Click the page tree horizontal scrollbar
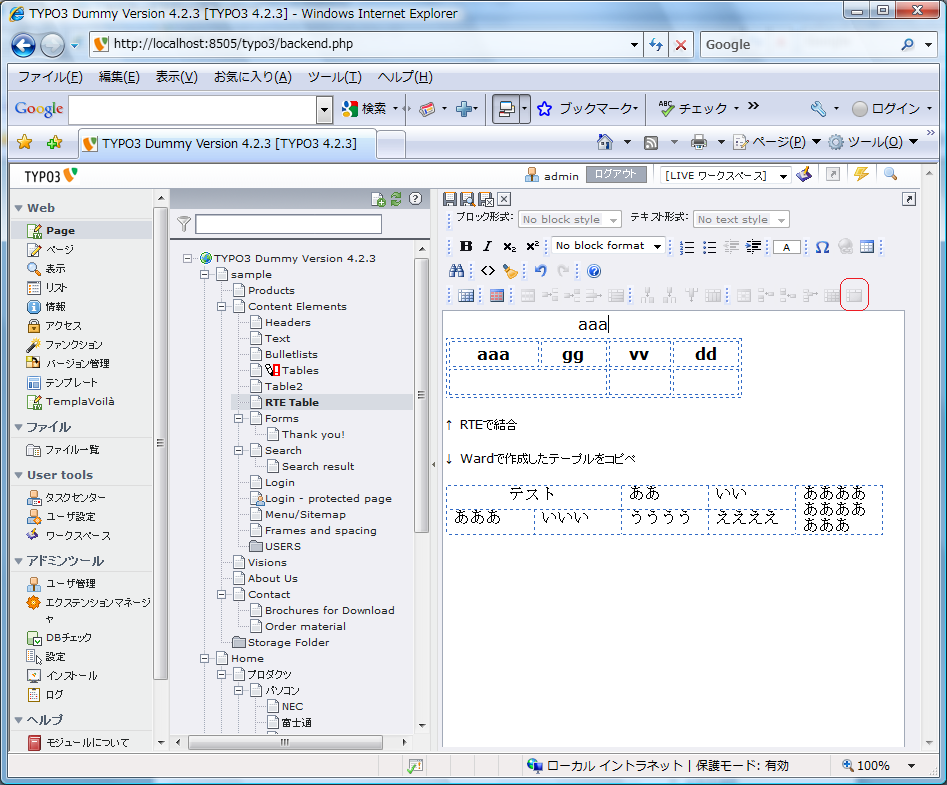The image size is (947, 785). pyautogui.click(x=285, y=742)
